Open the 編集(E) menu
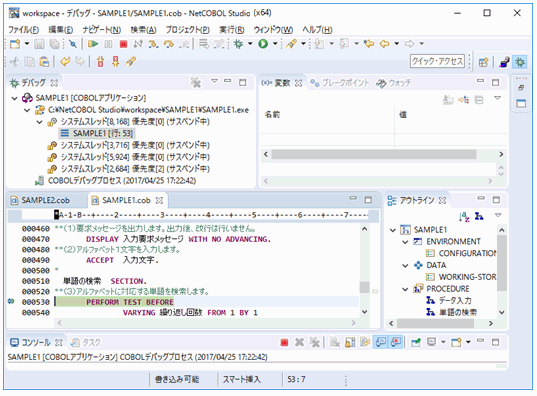The height and width of the screenshot is (396, 537). pyautogui.click(x=61, y=30)
